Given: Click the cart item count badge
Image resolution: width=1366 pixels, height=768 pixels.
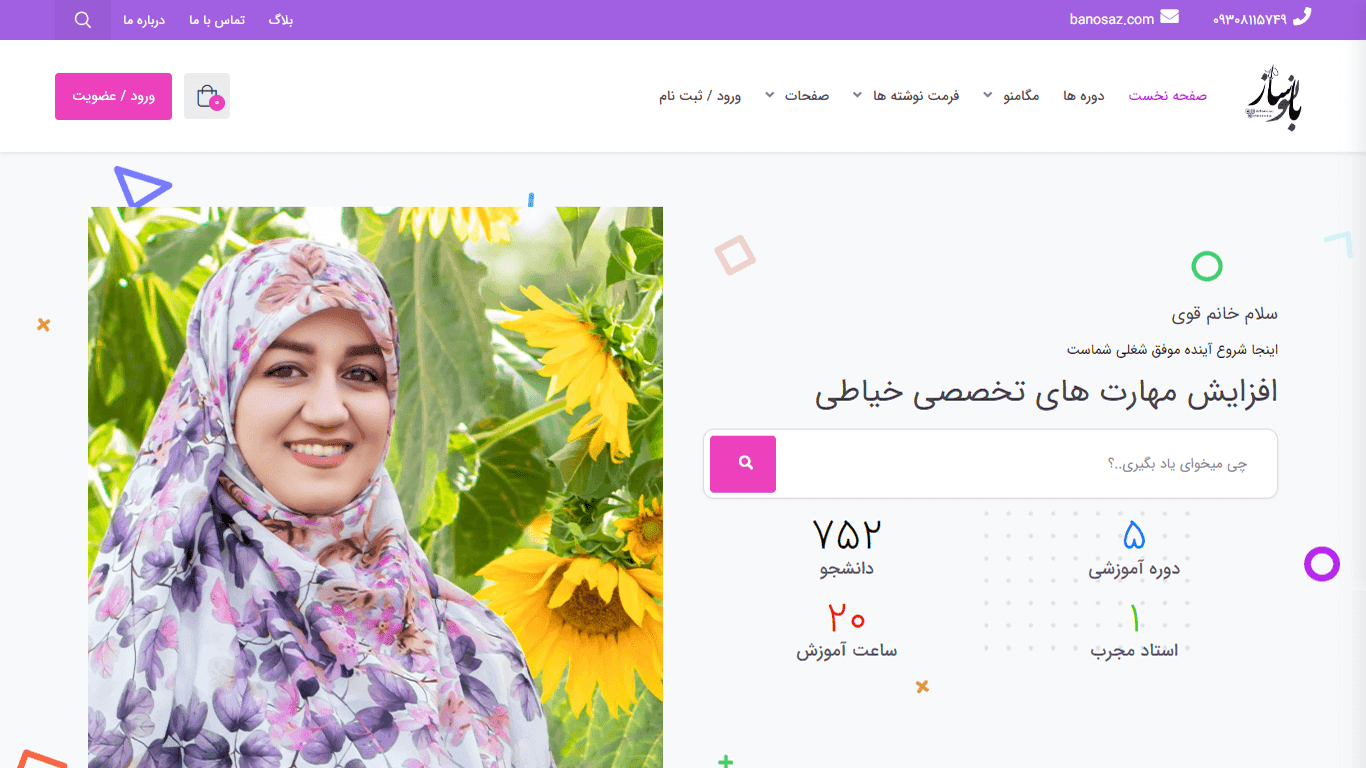Looking at the screenshot, I should click(217, 103).
